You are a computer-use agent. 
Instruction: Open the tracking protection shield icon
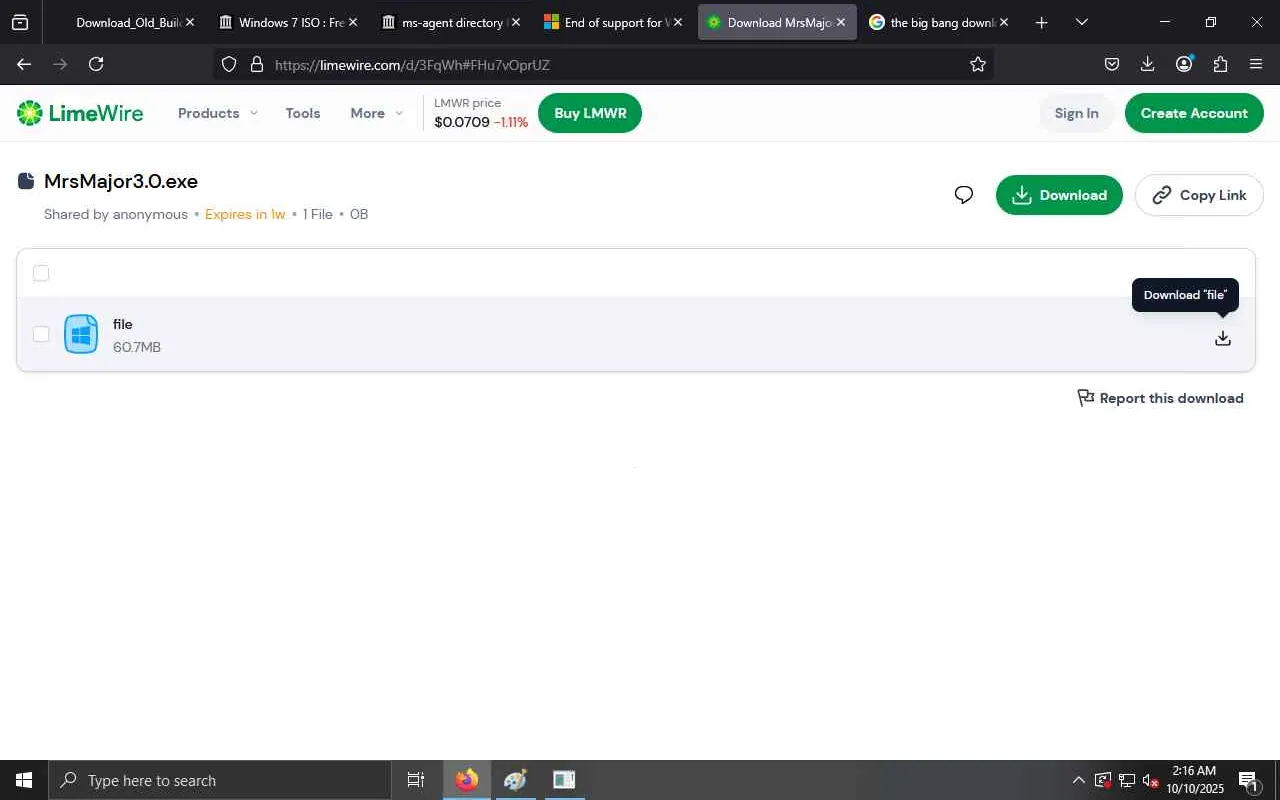click(x=229, y=64)
